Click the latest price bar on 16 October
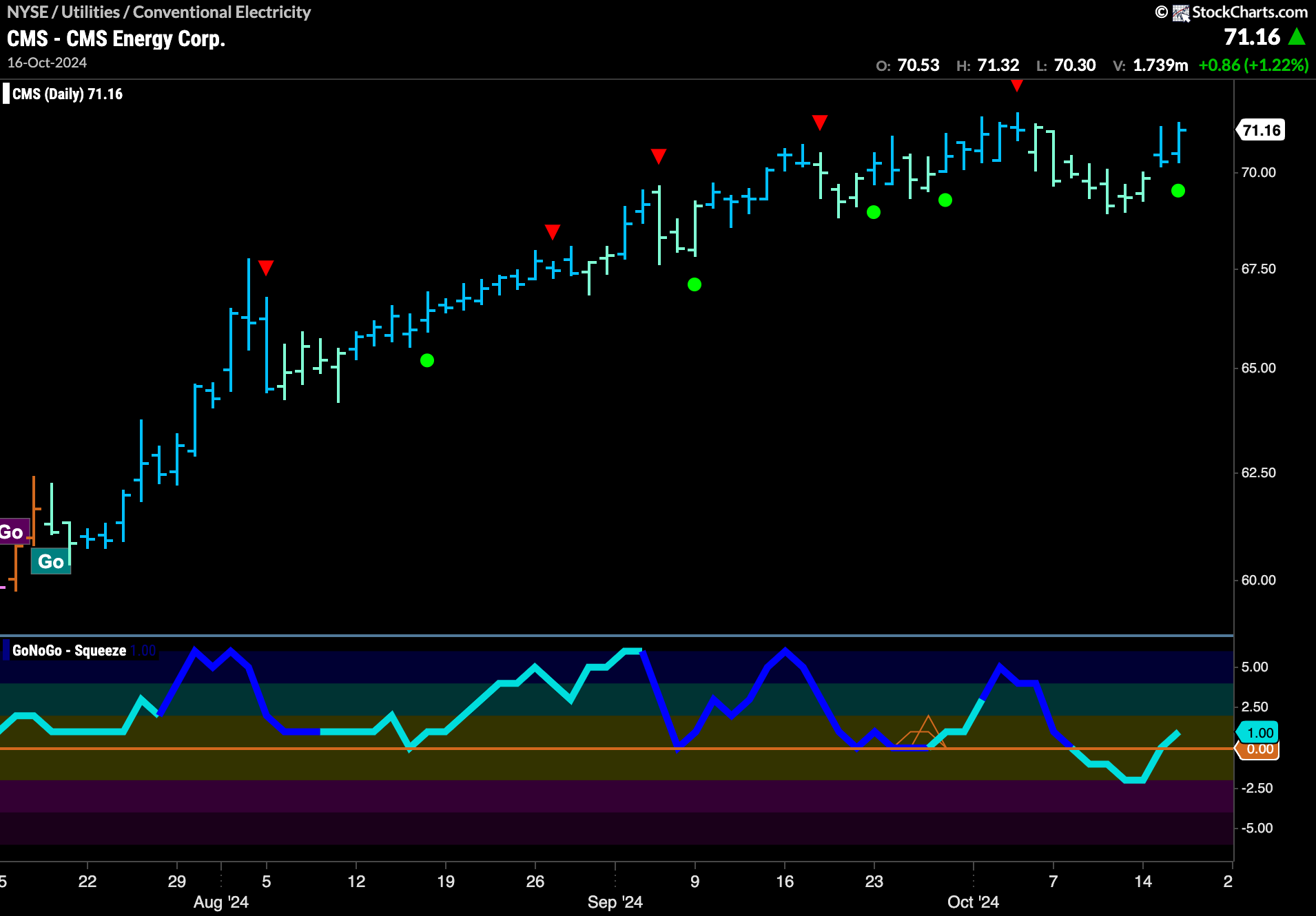Image resolution: width=1316 pixels, height=916 pixels. pyautogui.click(x=1180, y=143)
